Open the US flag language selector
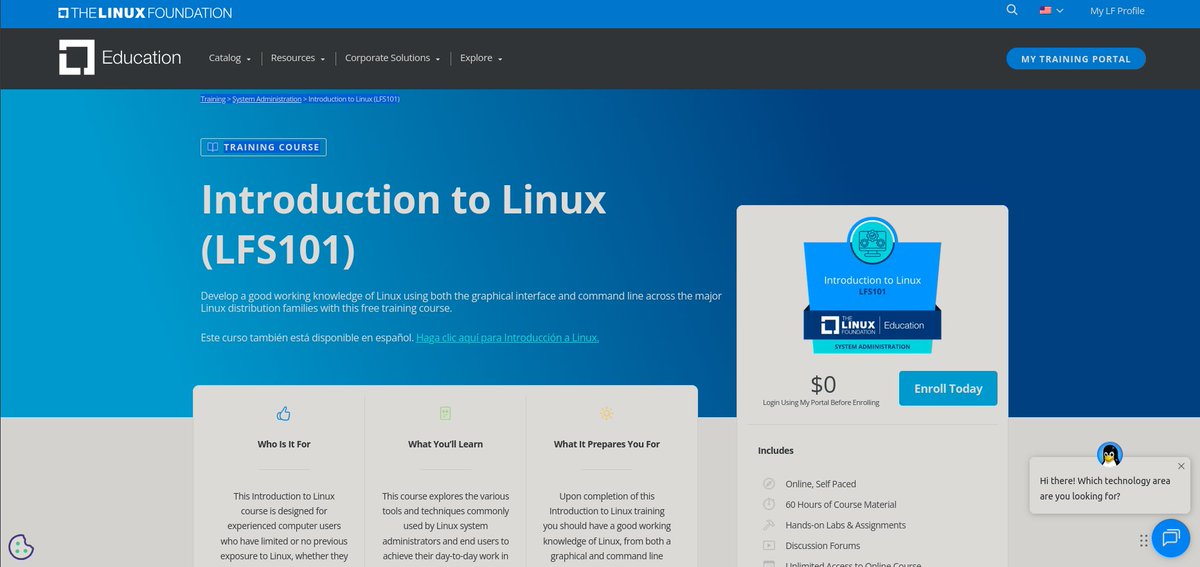Image resolution: width=1200 pixels, height=567 pixels. [1051, 10]
